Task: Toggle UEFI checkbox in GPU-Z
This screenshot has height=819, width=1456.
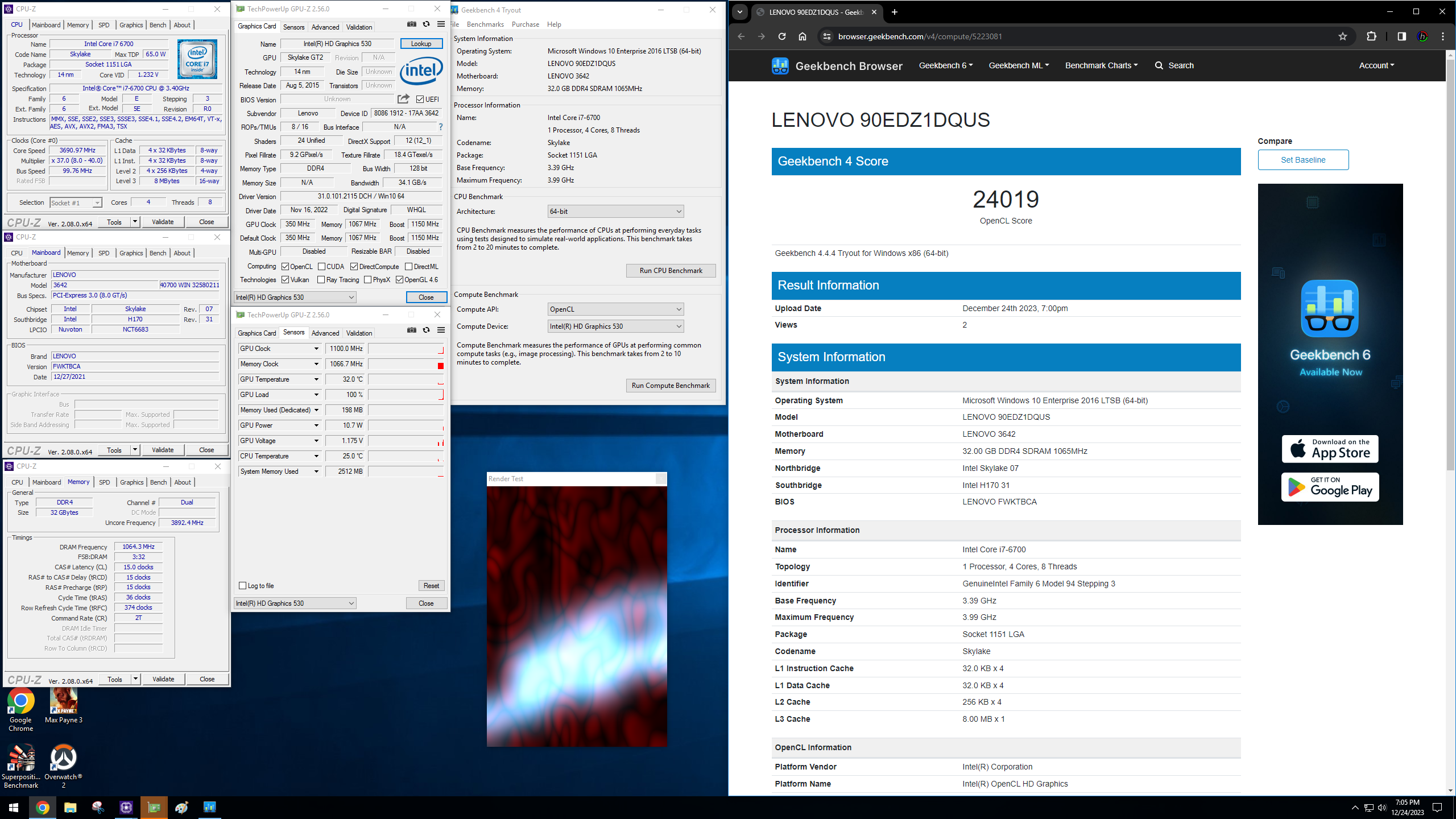Action: click(x=420, y=100)
